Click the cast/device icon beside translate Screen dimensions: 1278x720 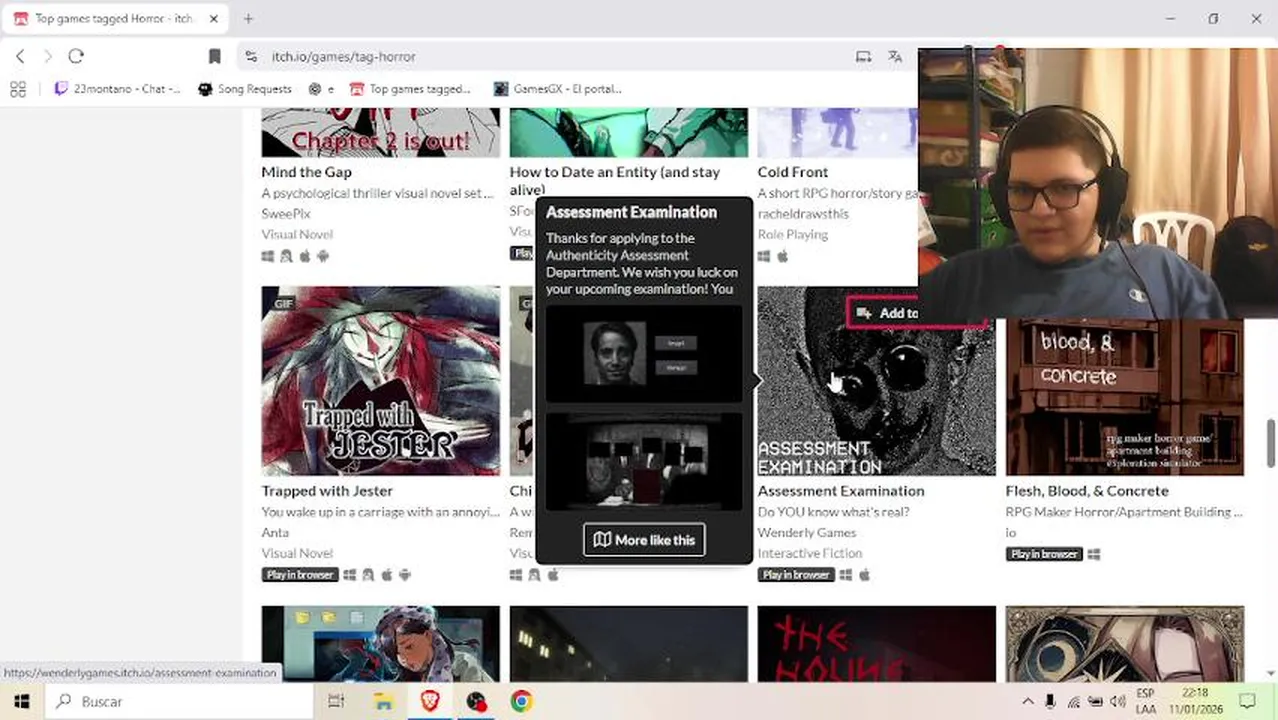863,57
